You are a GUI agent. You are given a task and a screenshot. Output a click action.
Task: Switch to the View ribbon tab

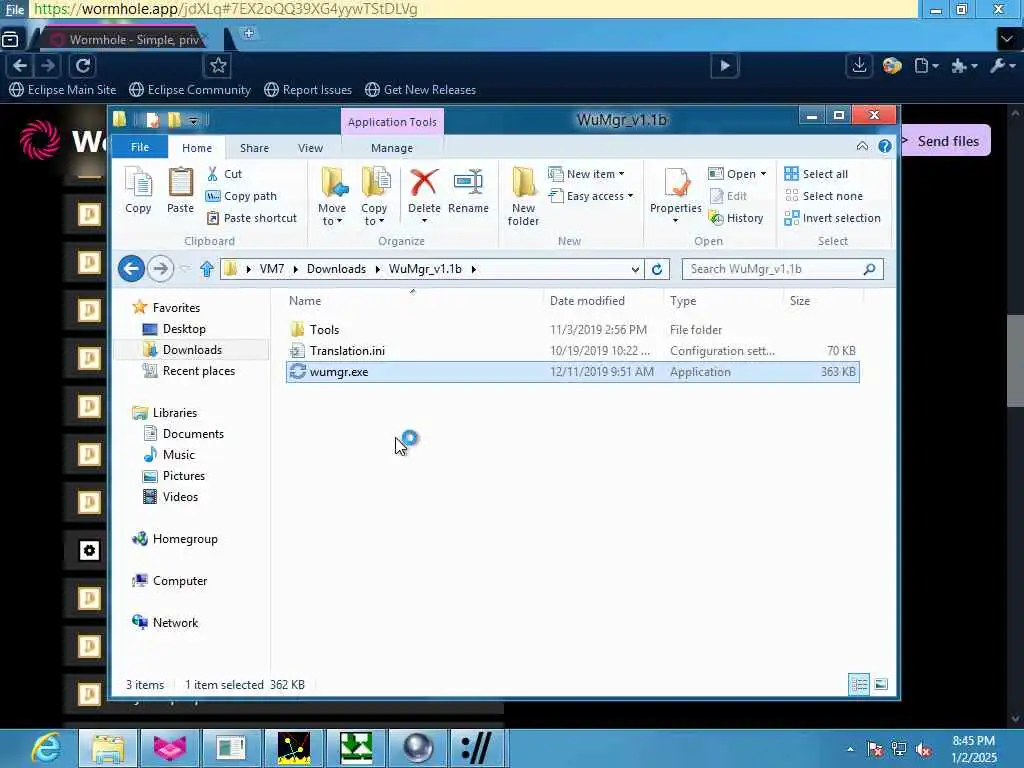click(x=310, y=148)
